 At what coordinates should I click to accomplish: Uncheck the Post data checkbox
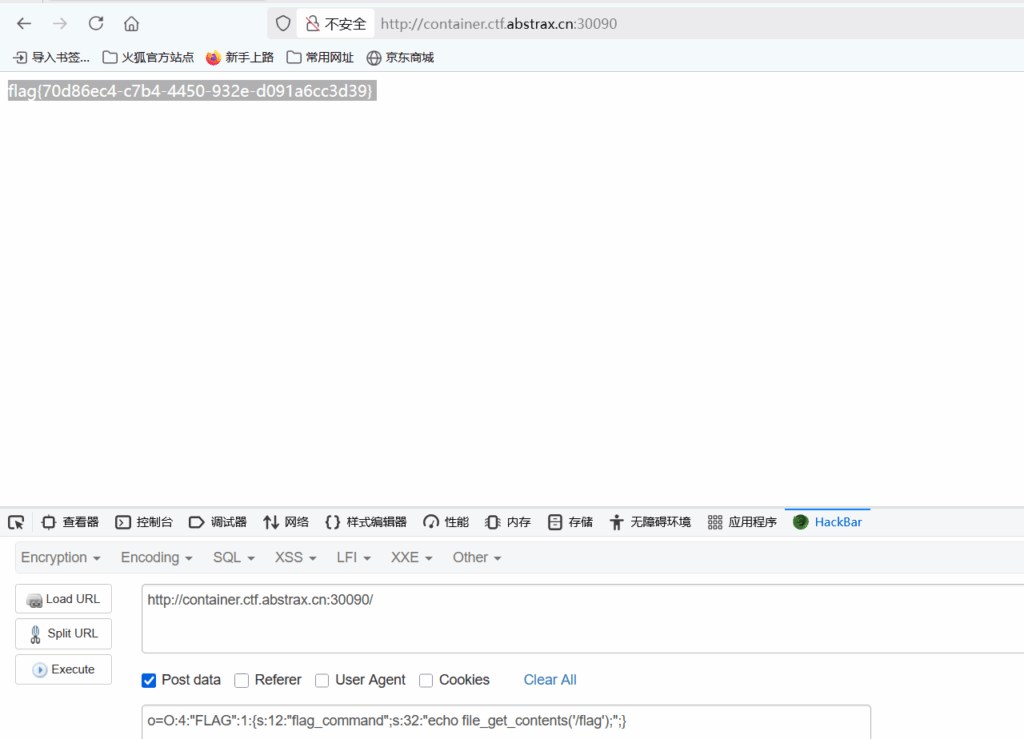pos(149,680)
